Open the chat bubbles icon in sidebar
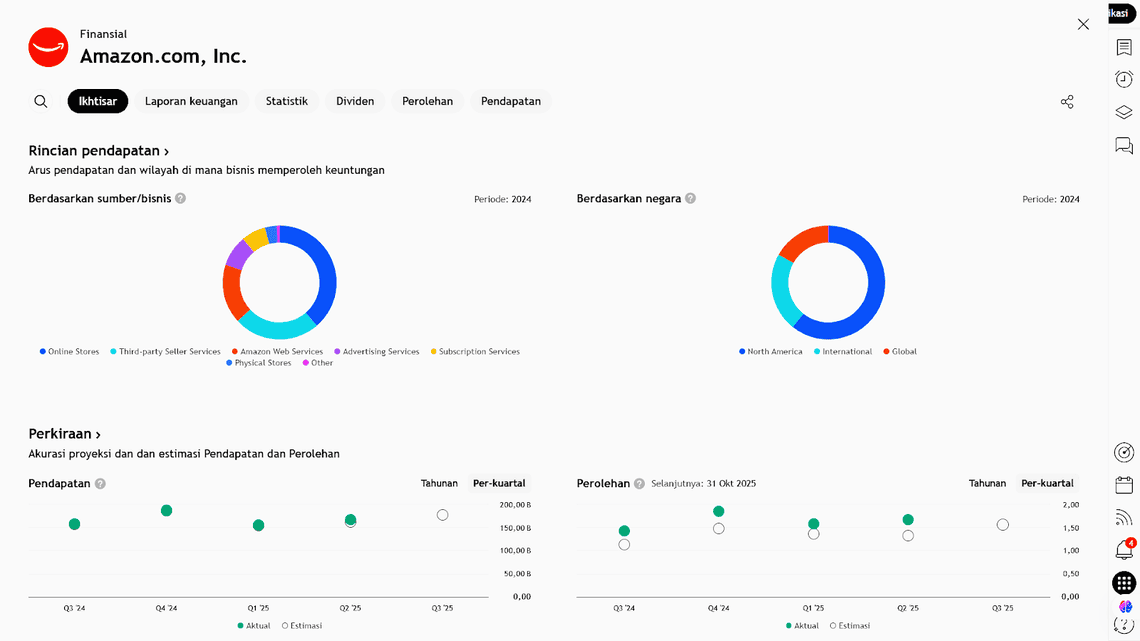The height and width of the screenshot is (641, 1140). 1124,146
